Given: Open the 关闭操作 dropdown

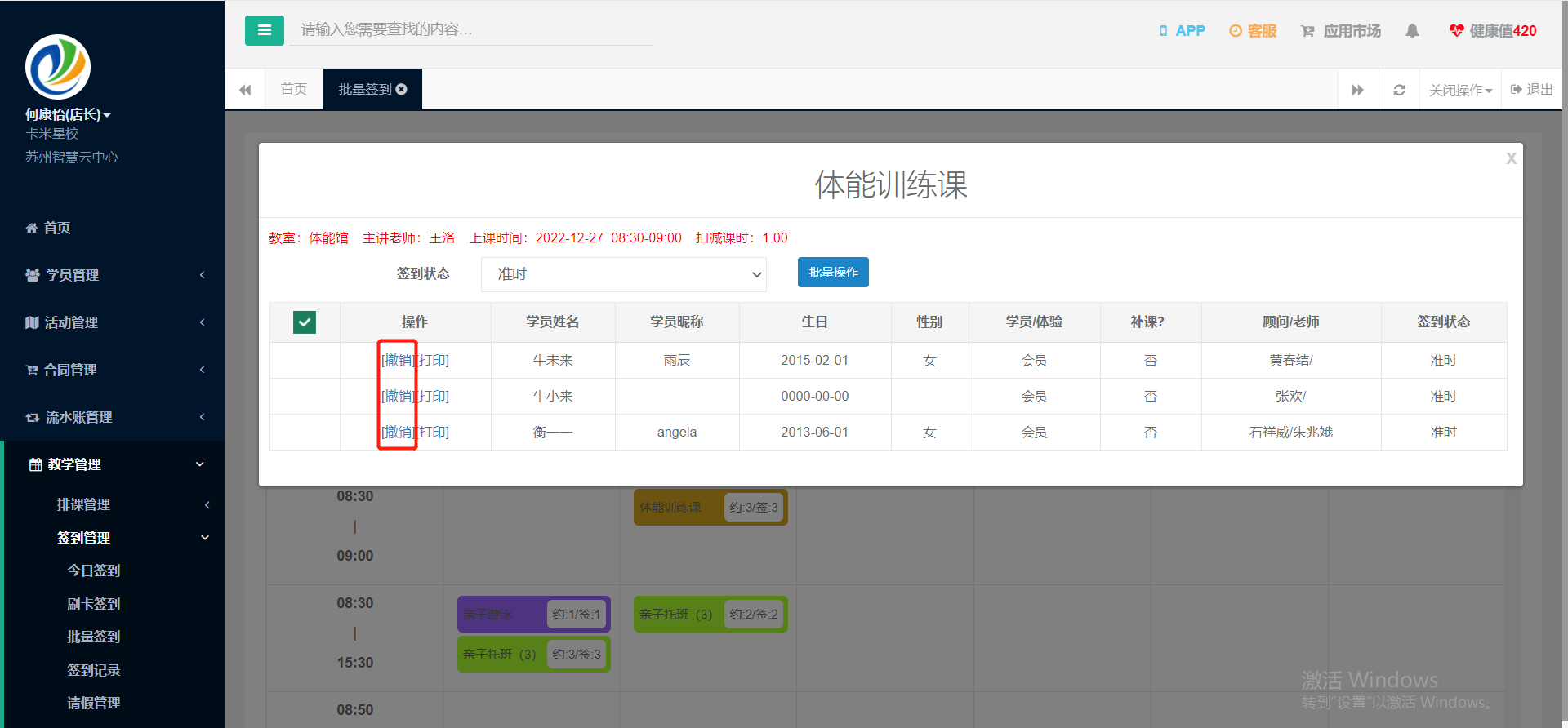Looking at the screenshot, I should tap(1460, 90).
